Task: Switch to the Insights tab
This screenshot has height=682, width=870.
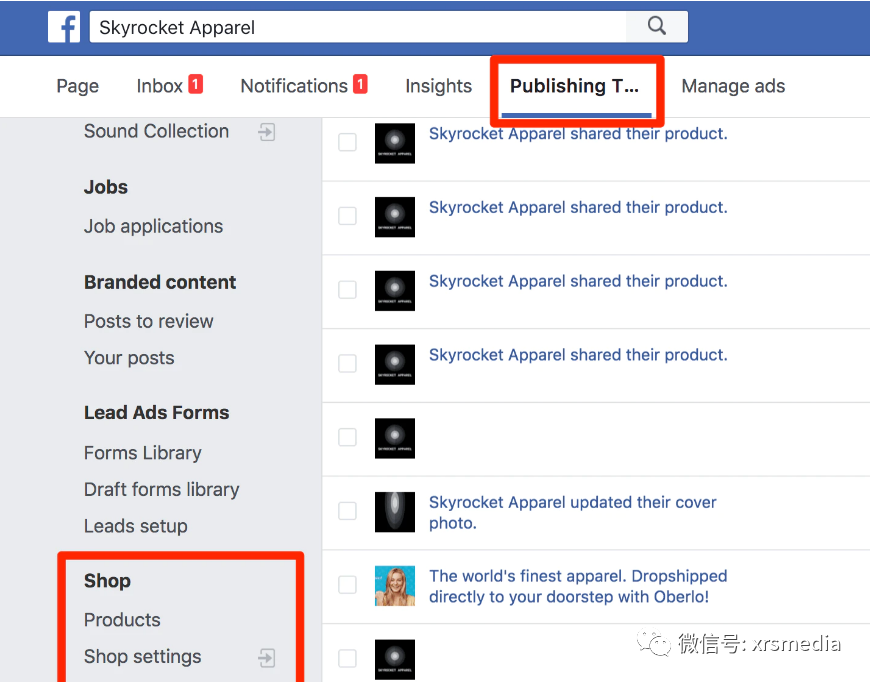Action: click(x=438, y=86)
